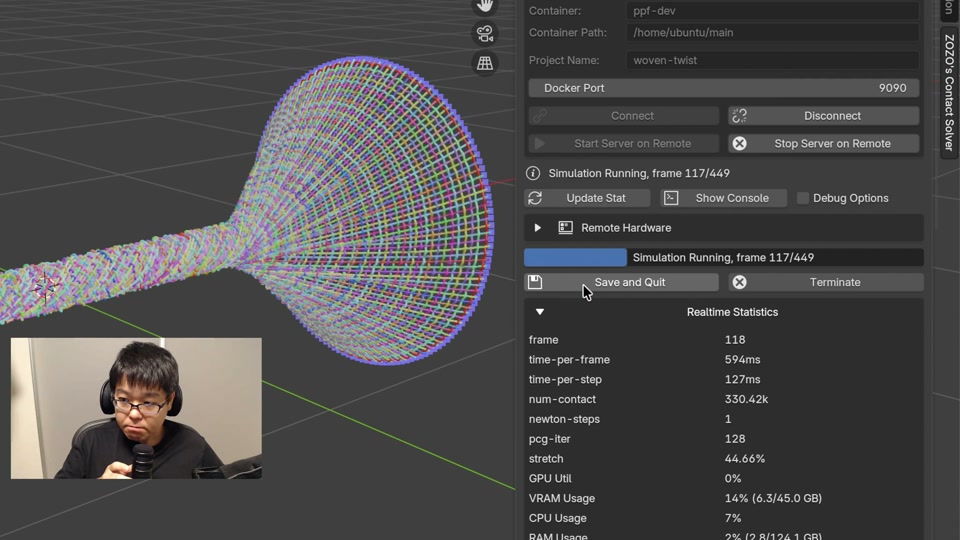This screenshot has height=540, width=960.
Task: Click the Disconnect button
Action: [823, 116]
